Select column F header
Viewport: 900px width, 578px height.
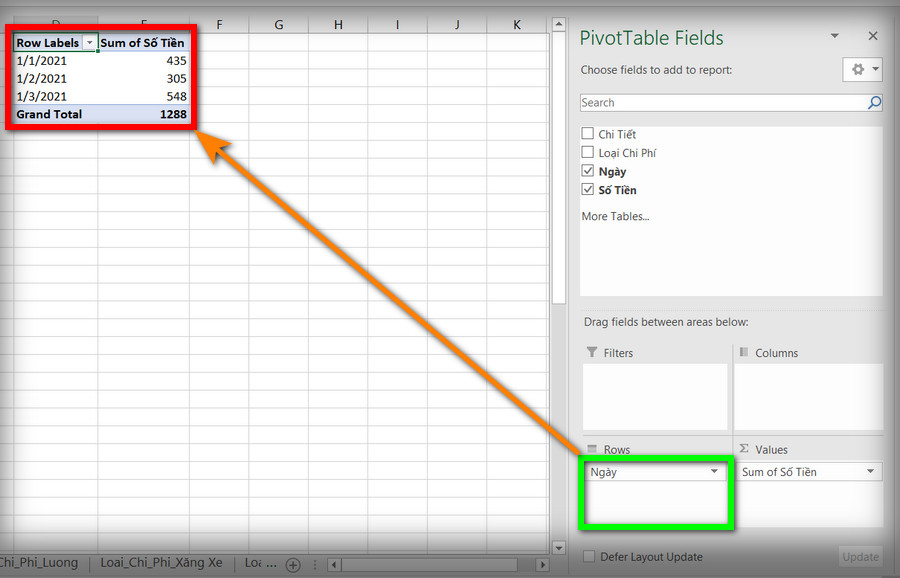tap(219, 25)
